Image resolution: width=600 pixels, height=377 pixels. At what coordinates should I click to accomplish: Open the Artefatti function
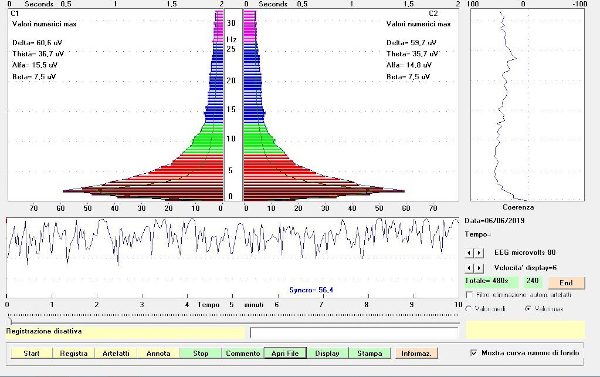pyautogui.click(x=116, y=353)
